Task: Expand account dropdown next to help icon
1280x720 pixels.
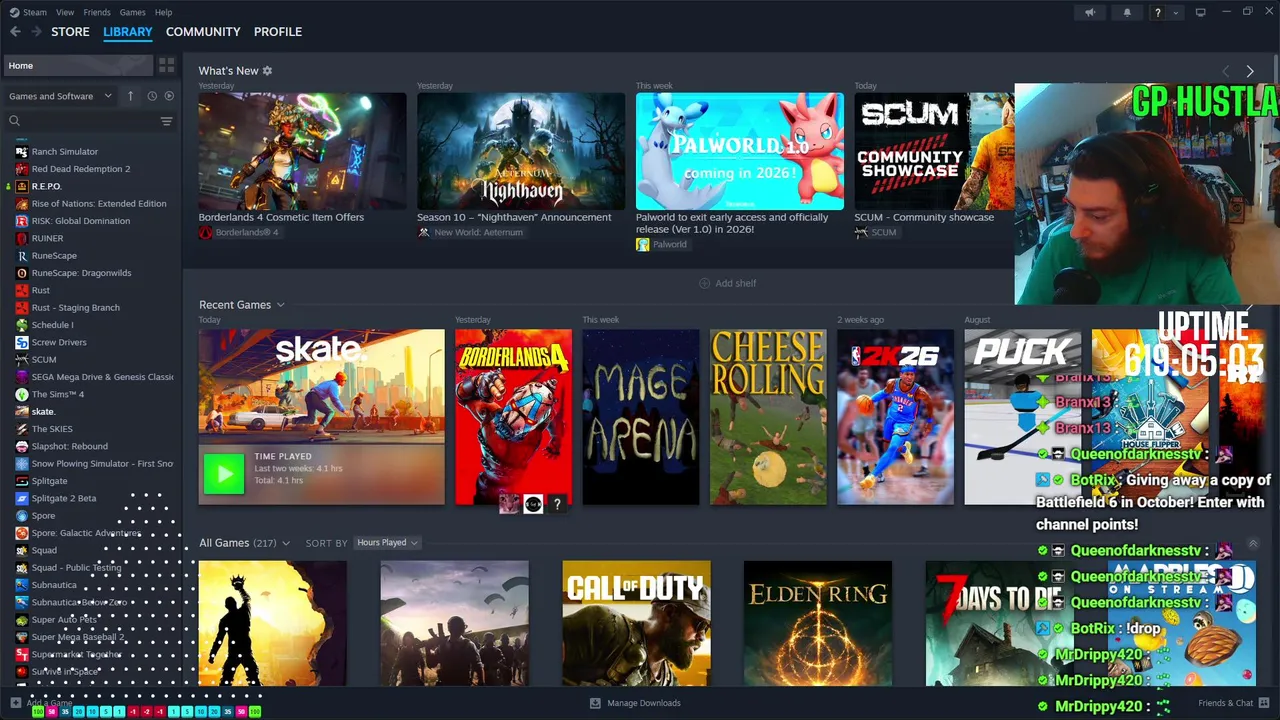Action: [1176, 13]
